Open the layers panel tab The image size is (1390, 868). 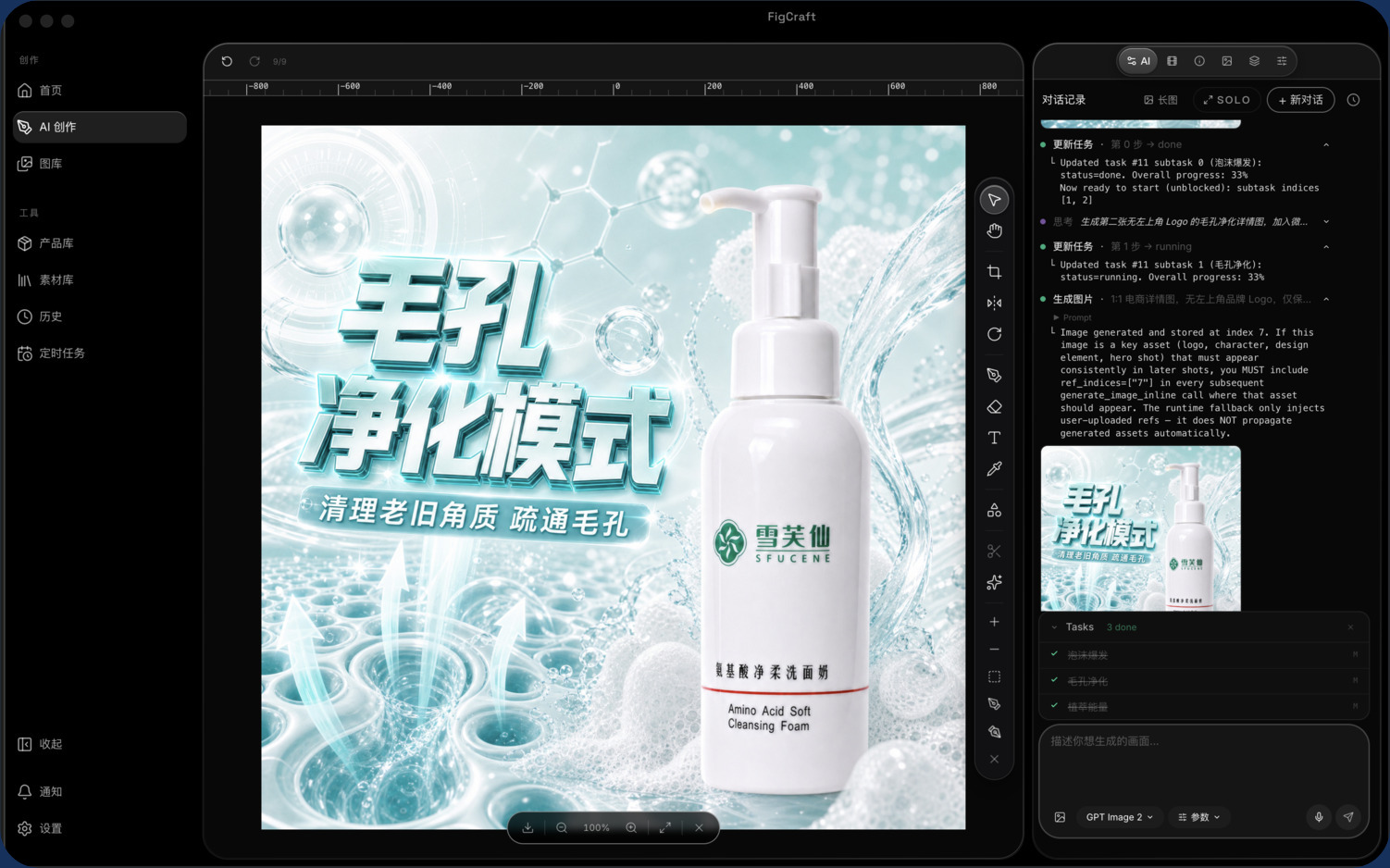(1254, 61)
